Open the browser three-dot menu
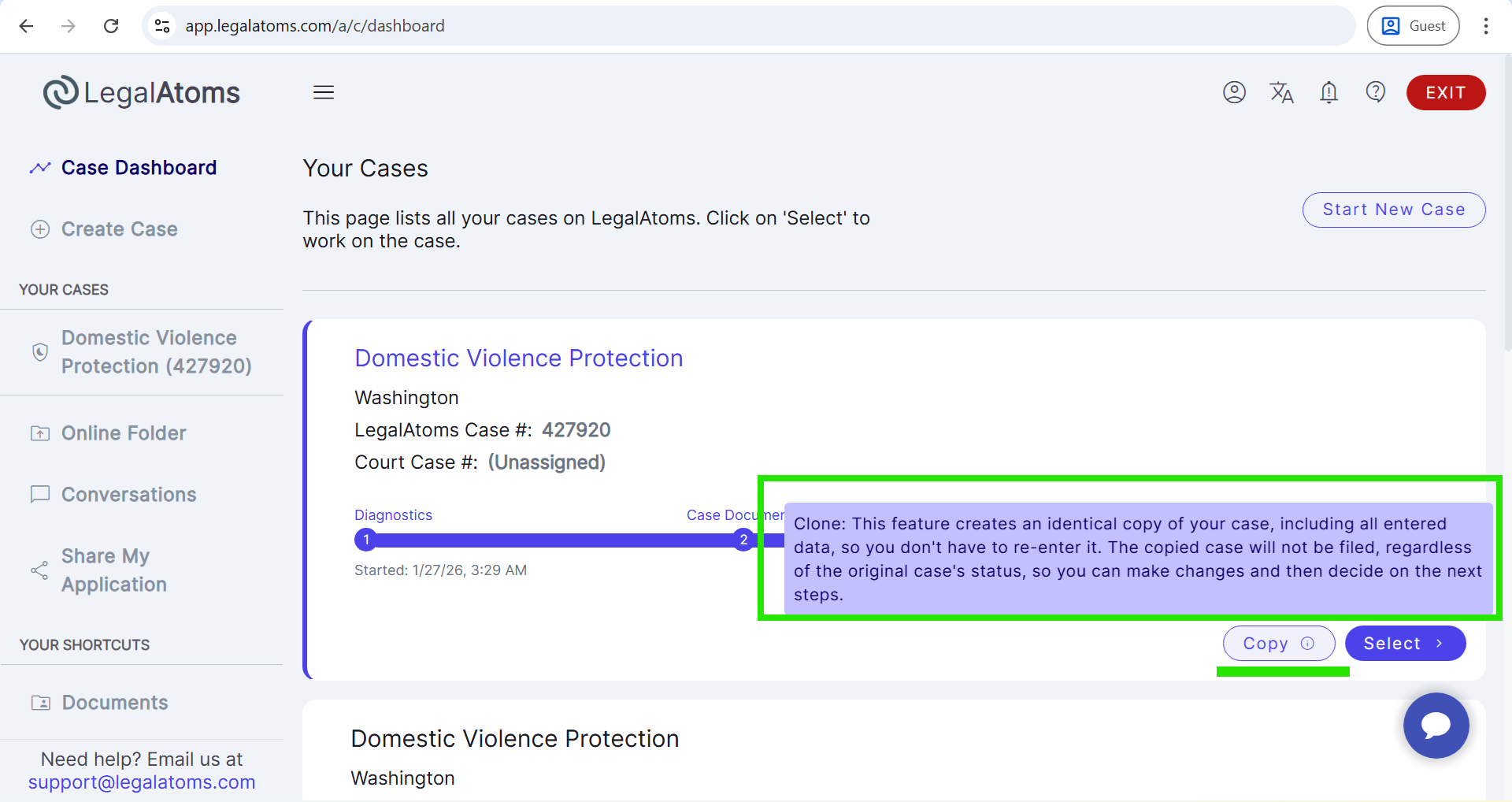 tap(1485, 26)
